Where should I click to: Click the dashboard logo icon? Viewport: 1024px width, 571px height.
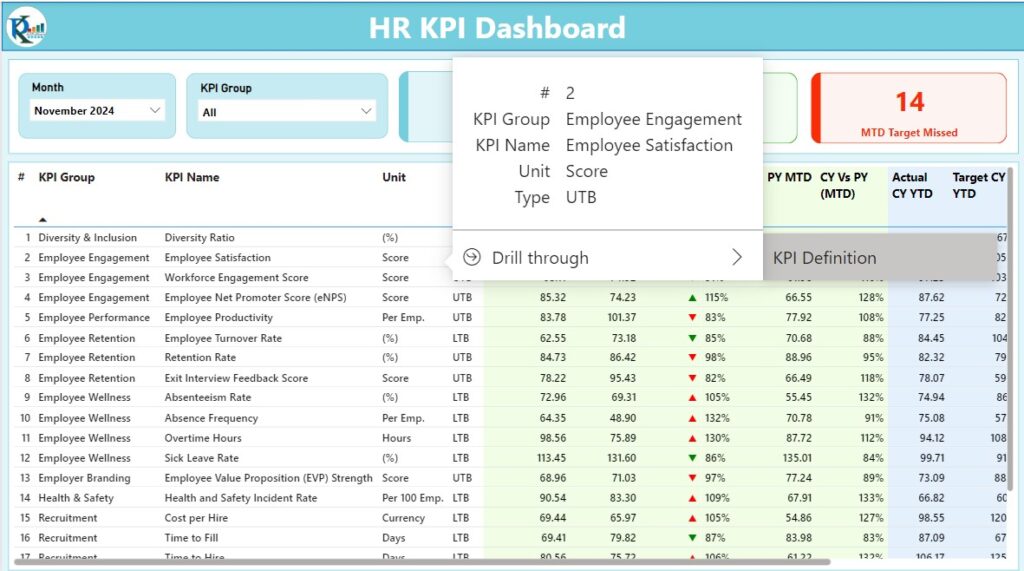pyautogui.click(x=27, y=27)
